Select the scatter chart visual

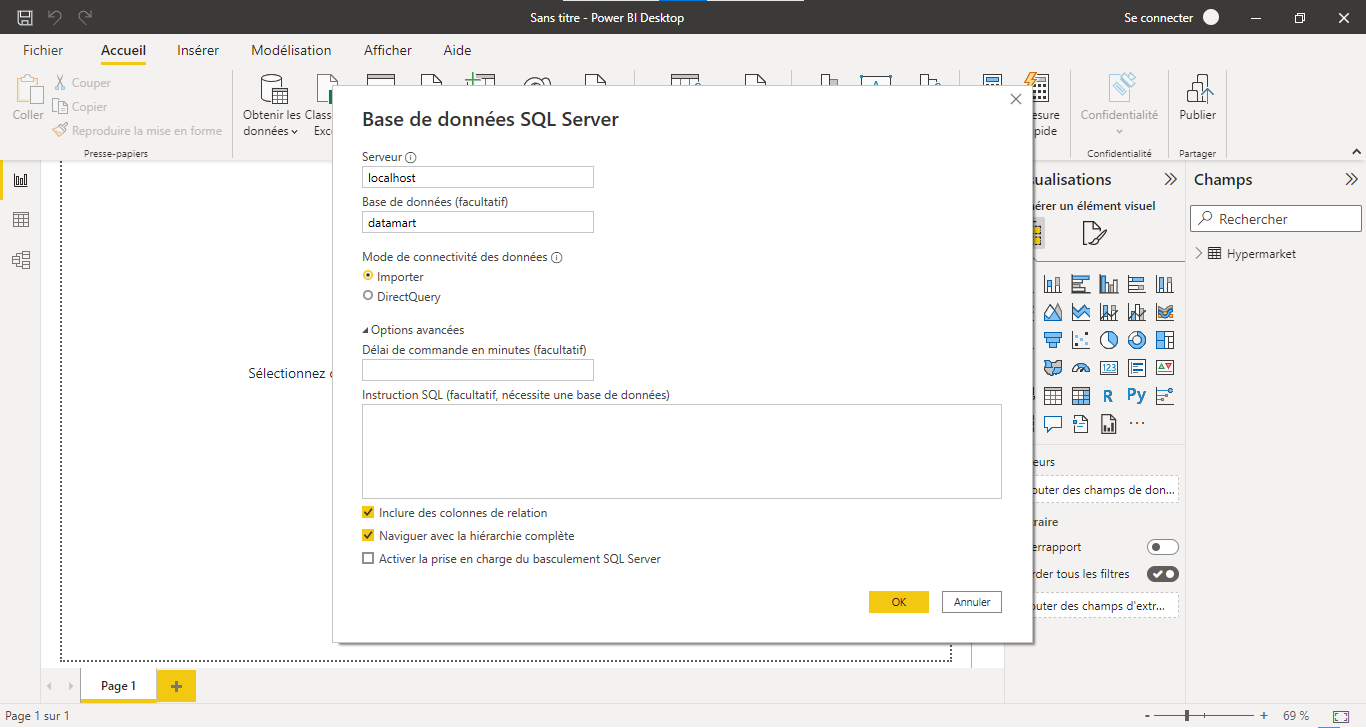tap(1080, 340)
